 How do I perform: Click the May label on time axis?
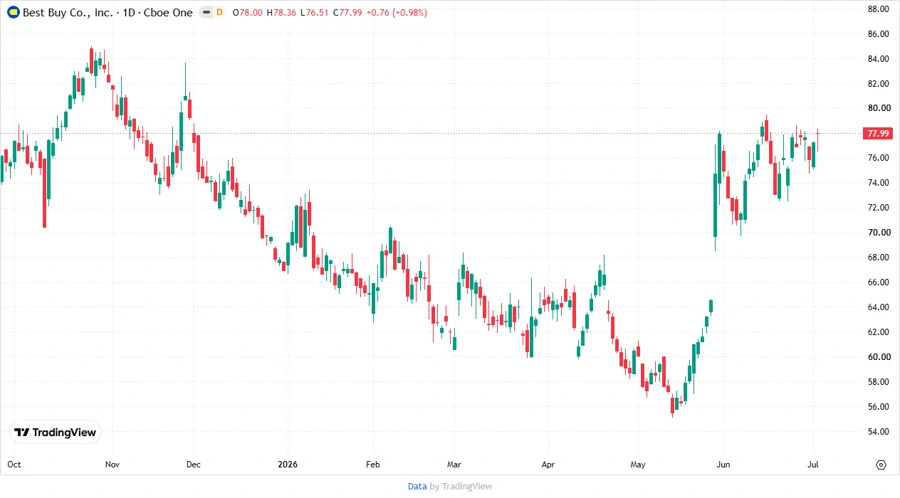click(638, 464)
